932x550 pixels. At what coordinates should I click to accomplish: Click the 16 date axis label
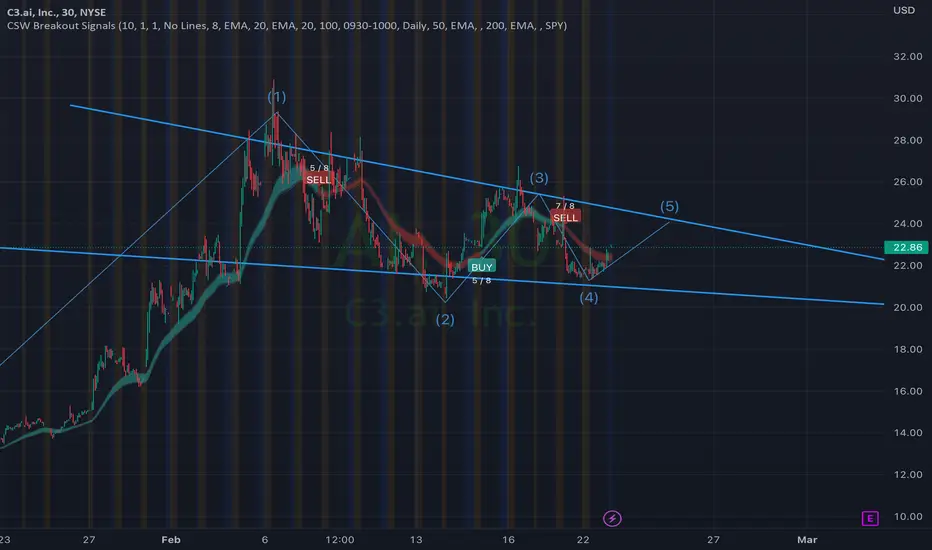tap(508, 540)
